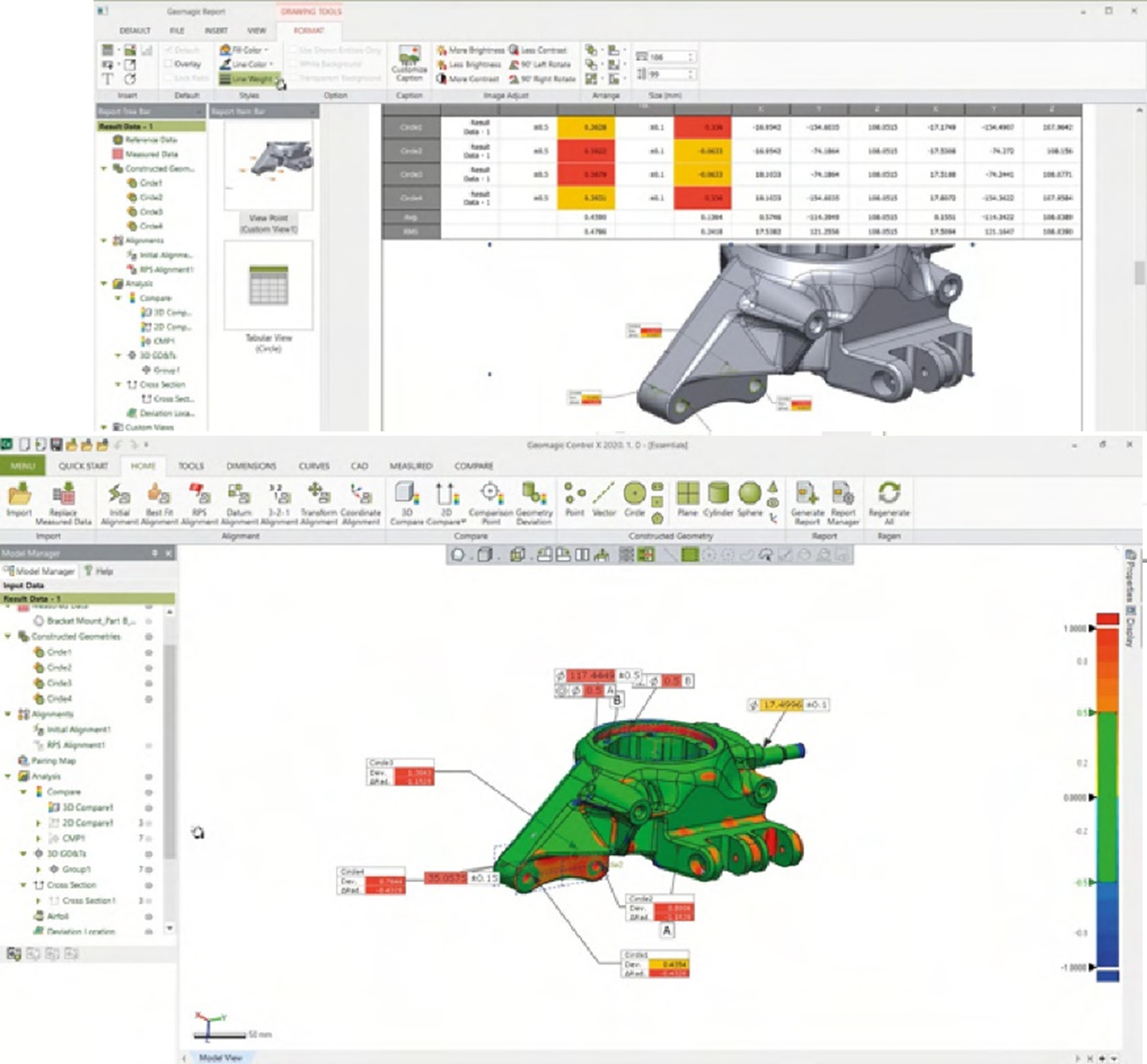Open the Geometry Deviation tool
The width and height of the screenshot is (1147, 1064).
tap(534, 502)
